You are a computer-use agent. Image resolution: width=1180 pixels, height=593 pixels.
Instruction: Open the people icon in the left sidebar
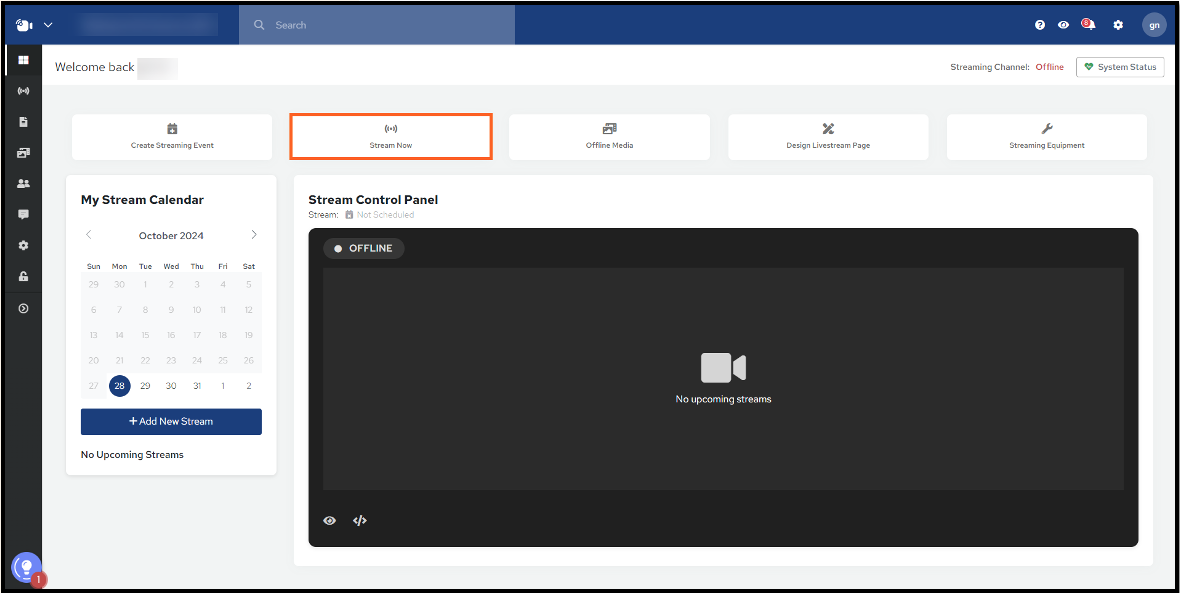pos(23,184)
